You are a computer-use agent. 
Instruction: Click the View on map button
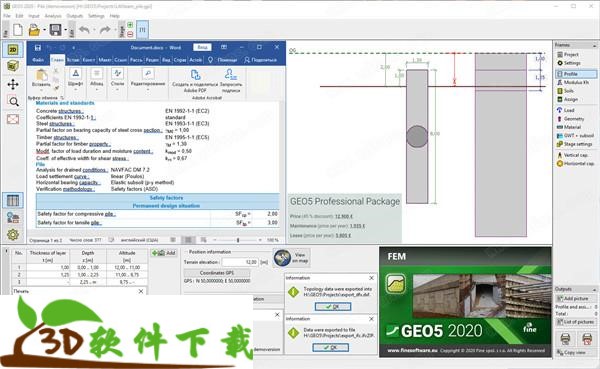tap(292, 258)
